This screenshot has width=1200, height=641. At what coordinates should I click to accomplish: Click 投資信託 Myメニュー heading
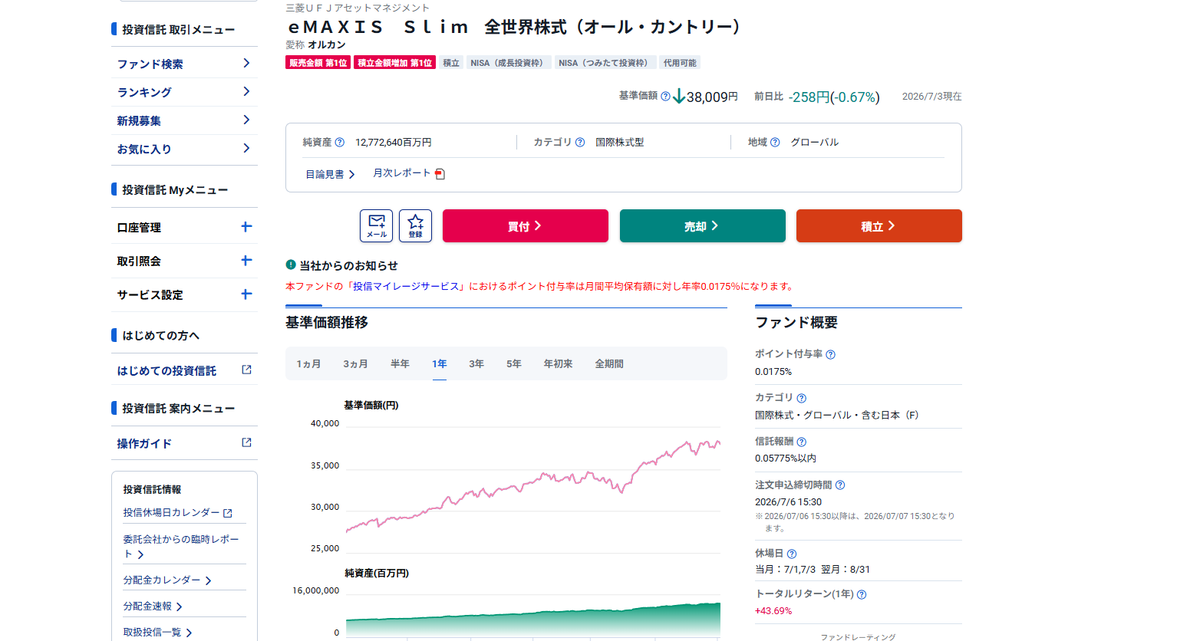coord(175,190)
